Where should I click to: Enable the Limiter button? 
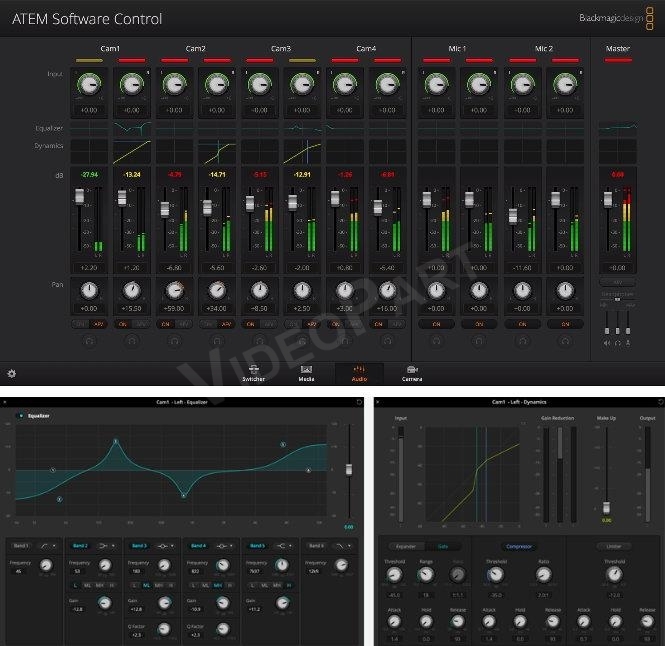click(614, 546)
